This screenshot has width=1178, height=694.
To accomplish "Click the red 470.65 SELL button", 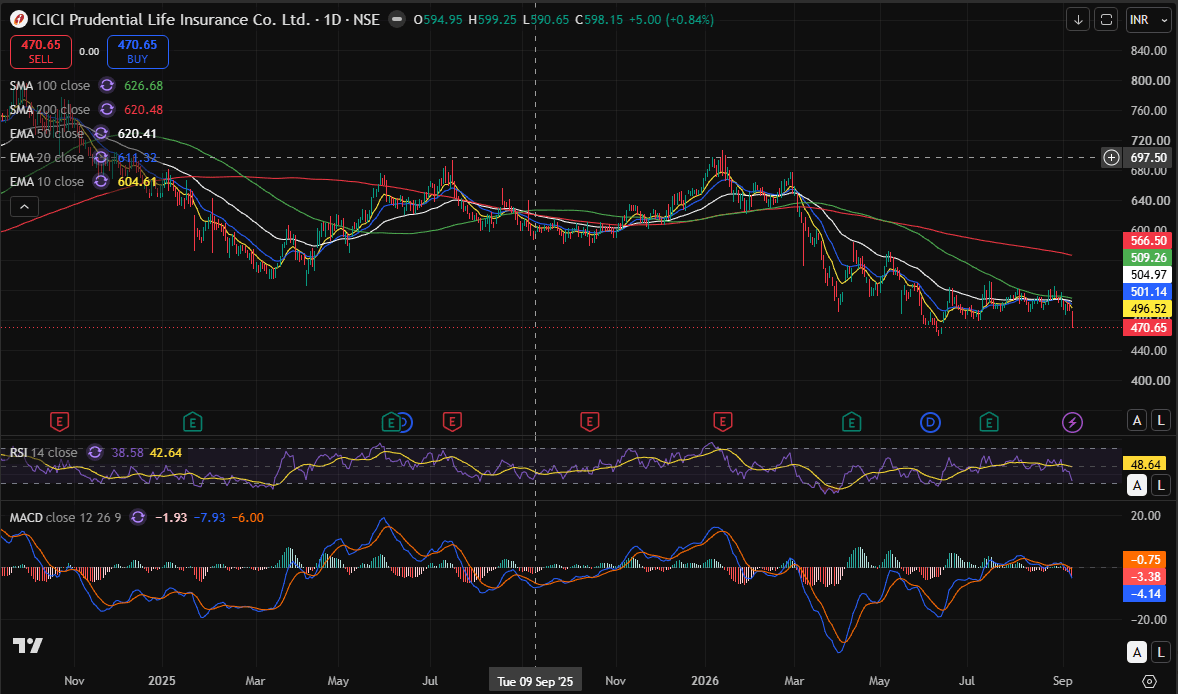I will click(x=41, y=51).
